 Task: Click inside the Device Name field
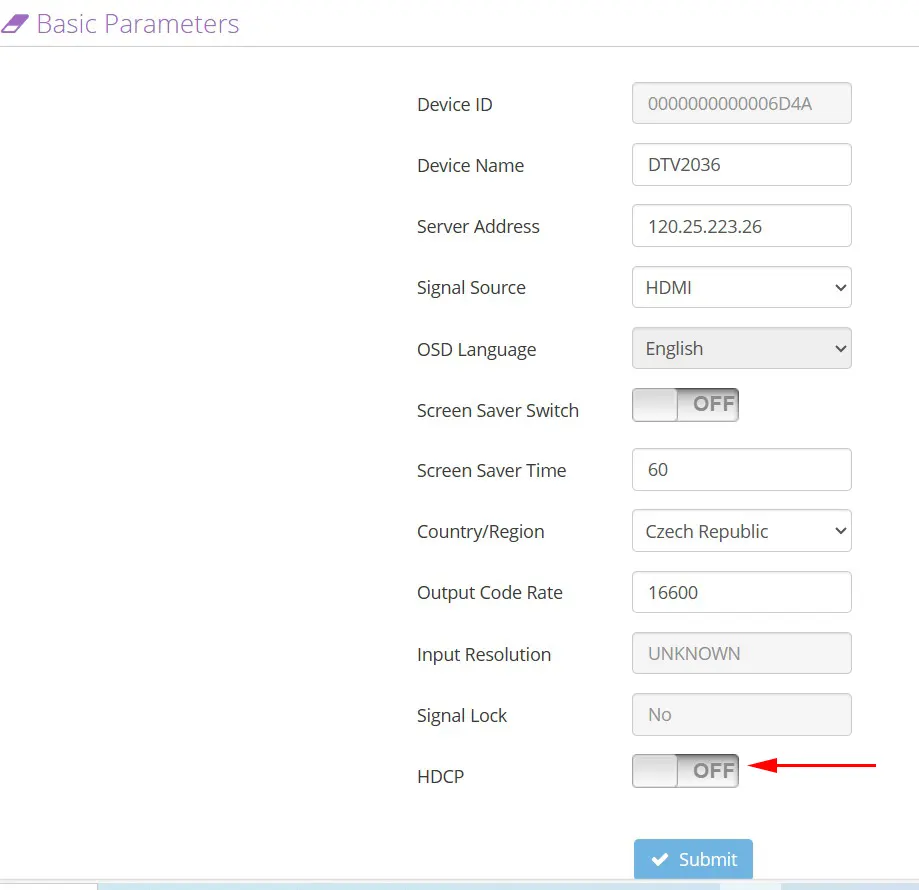point(741,164)
